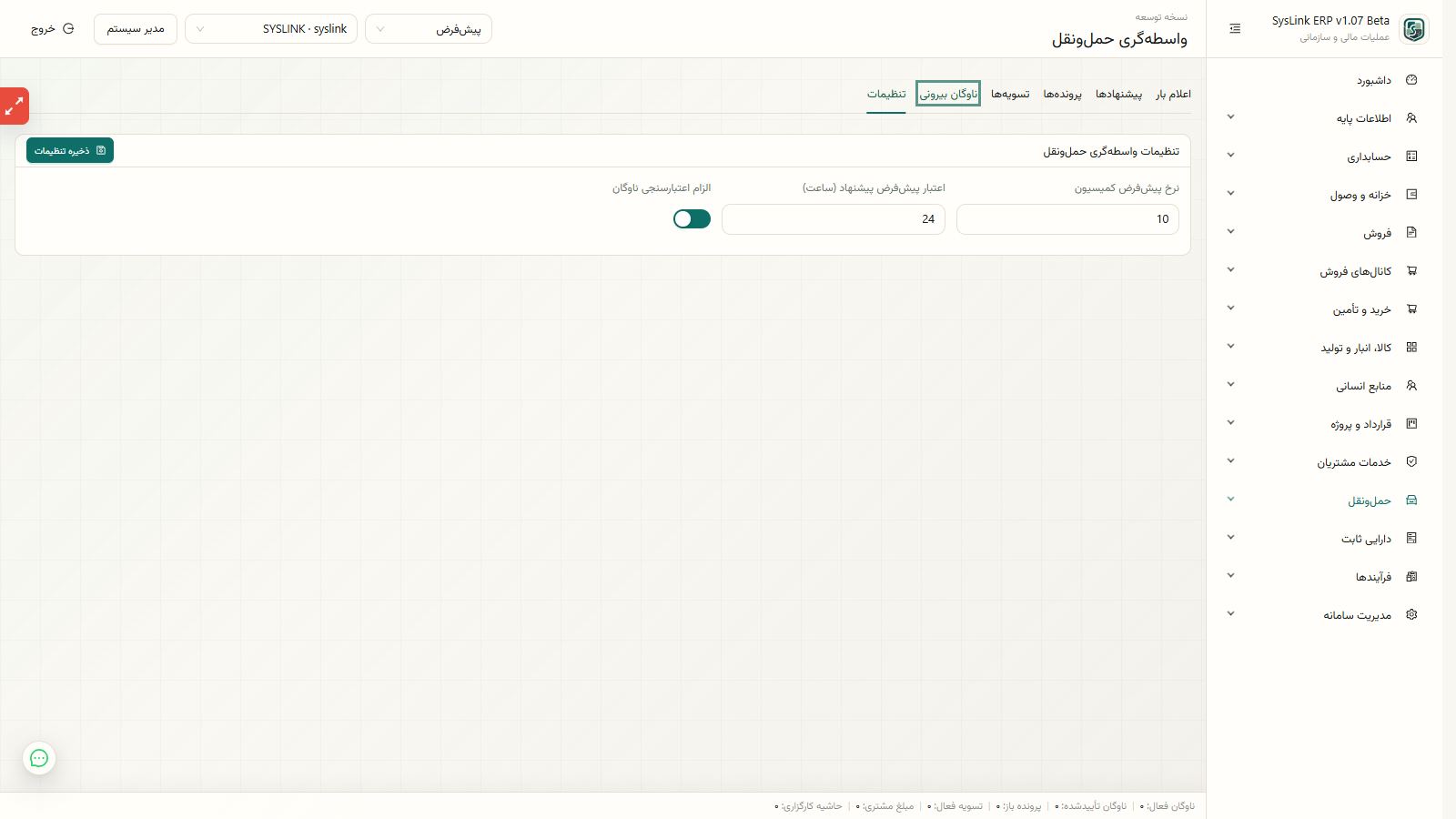
Task: Click the کانال‌های فروش cart icon
Action: click(x=1411, y=271)
